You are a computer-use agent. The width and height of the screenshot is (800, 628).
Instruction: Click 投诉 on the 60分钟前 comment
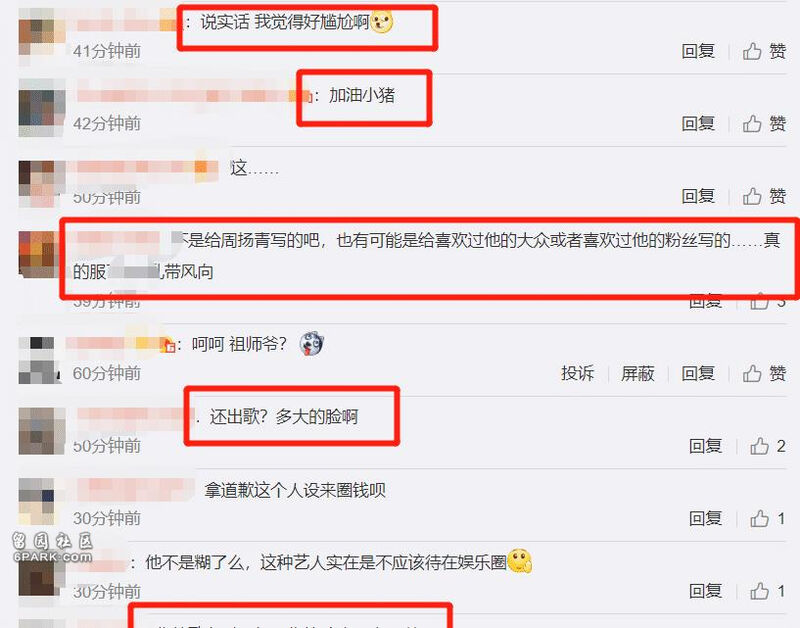[x=578, y=373]
